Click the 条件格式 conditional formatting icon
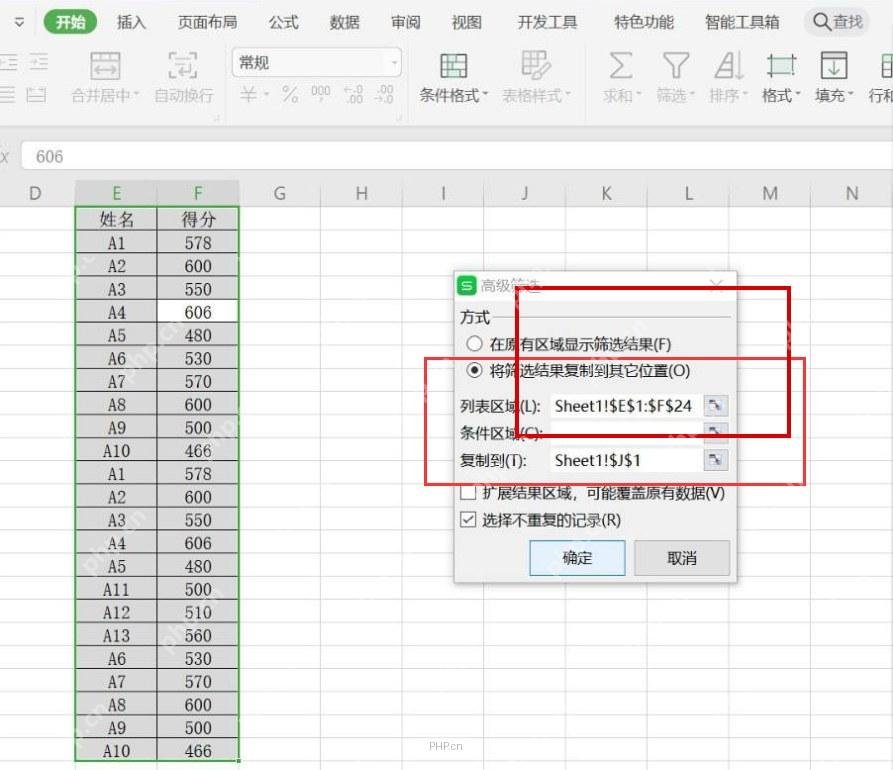893x770 pixels. pos(453,65)
